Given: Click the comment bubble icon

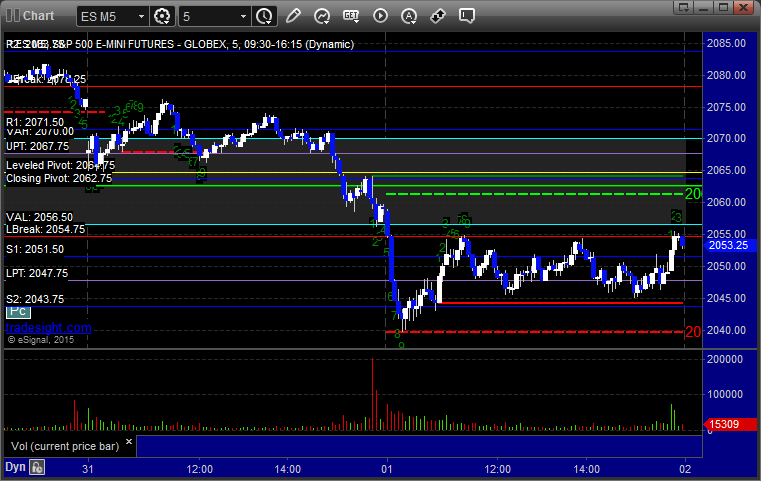Looking at the screenshot, I should 467,16.
